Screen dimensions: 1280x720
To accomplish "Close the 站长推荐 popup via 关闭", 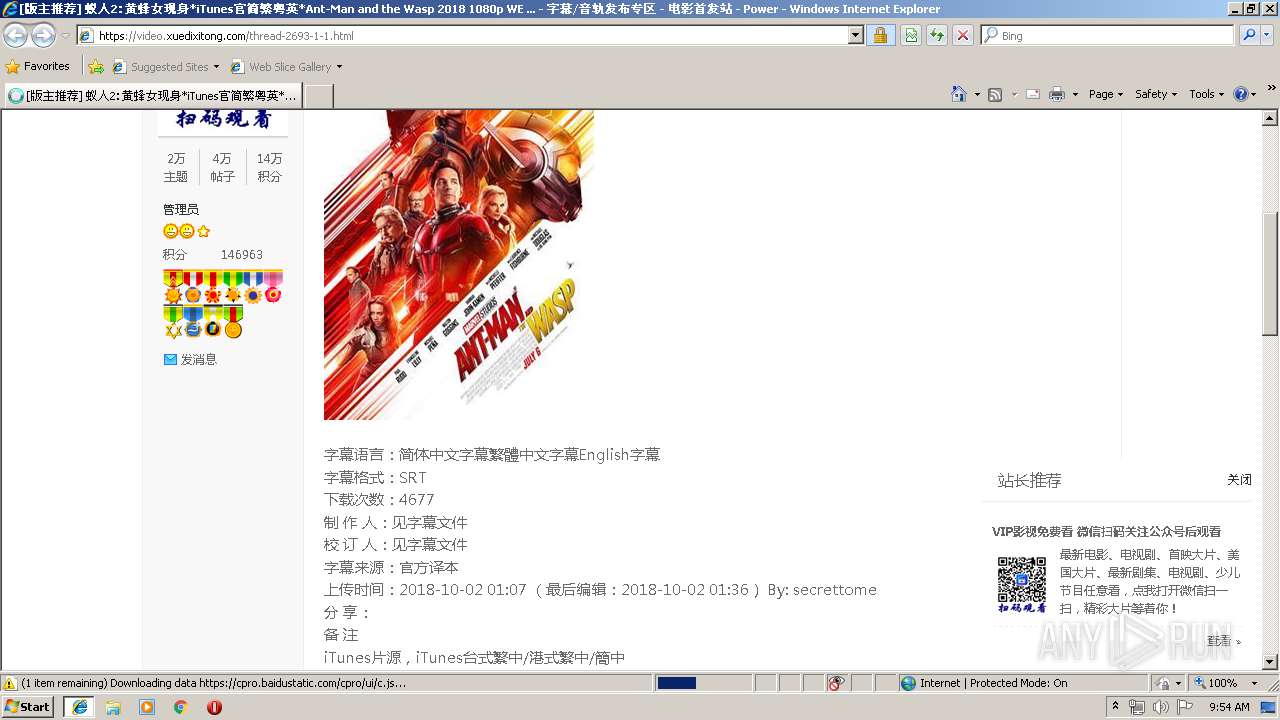I will click(1239, 480).
